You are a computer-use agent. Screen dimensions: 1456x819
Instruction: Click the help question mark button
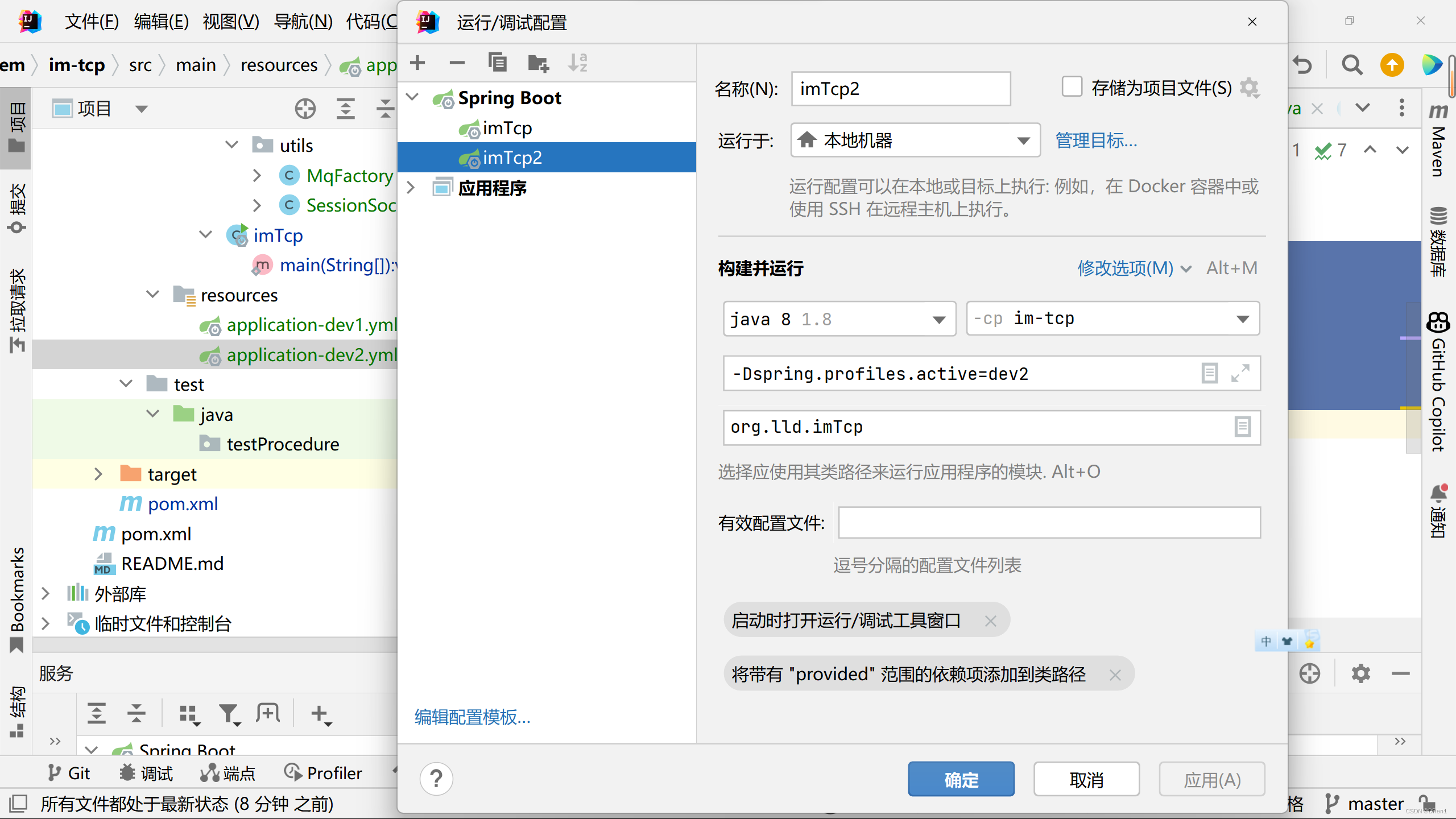pyautogui.click(x=436, y=779)
